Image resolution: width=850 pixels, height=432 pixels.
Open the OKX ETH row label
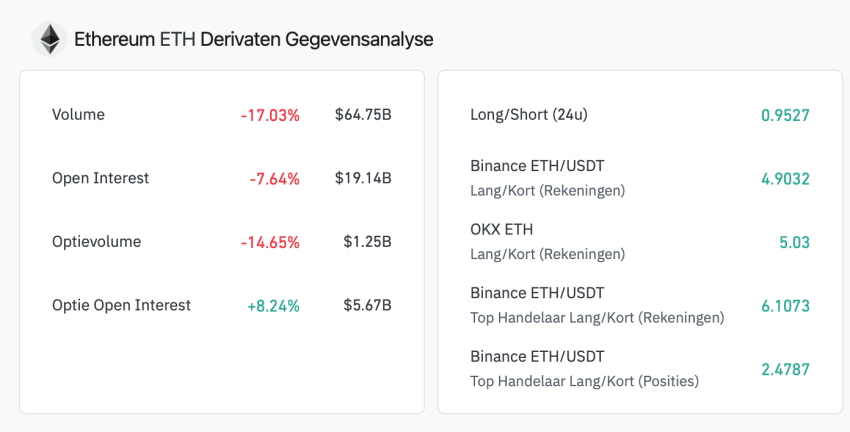pos(501,229)
